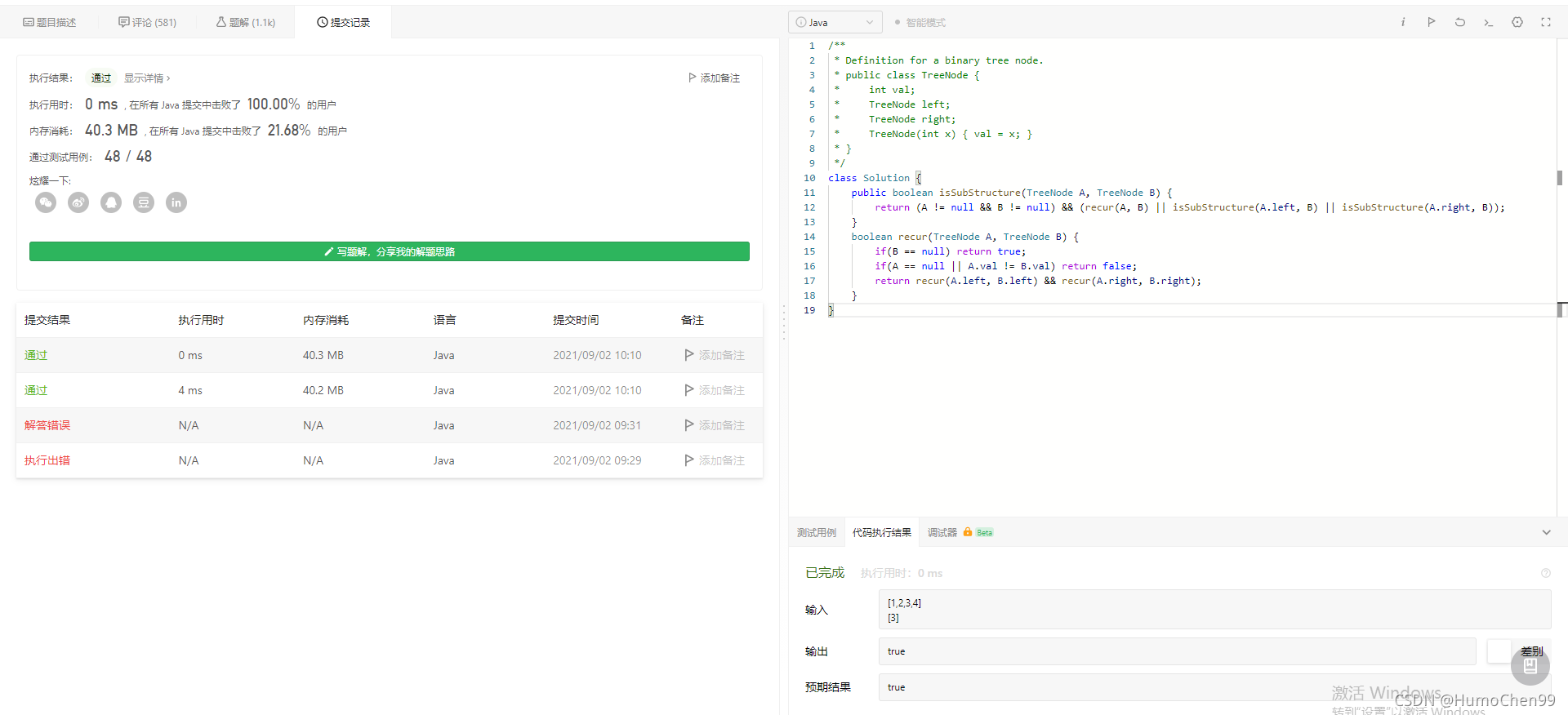Click the 输入 test input box

point(1214,610)
